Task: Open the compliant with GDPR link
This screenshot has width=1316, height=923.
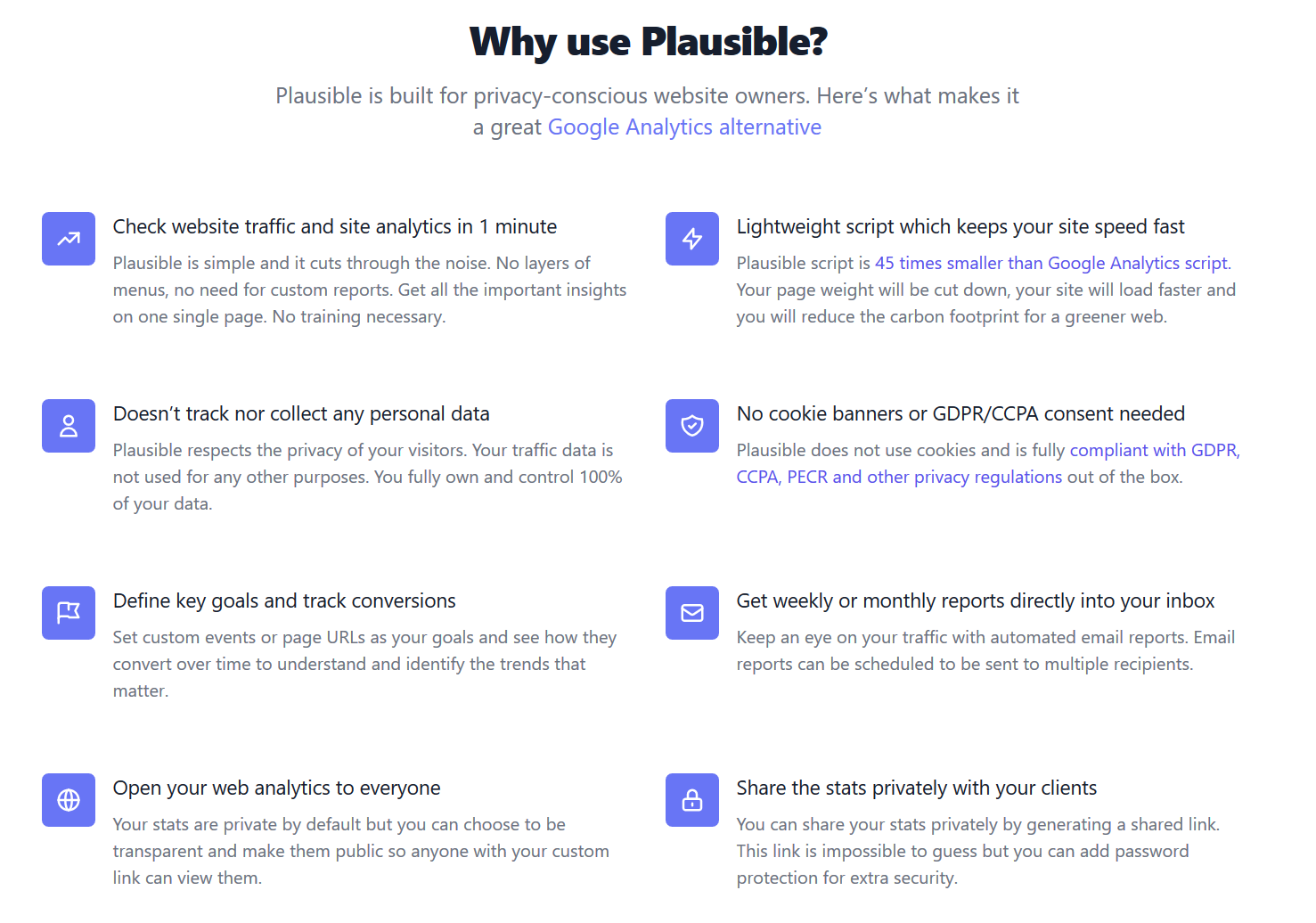Action: (x=1154, y=450)
